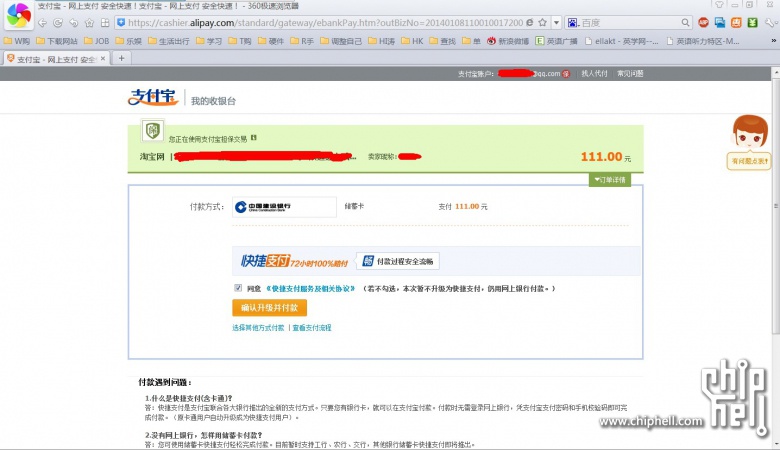Click the skin shirt icon in title bar

[x=719, y=4]
